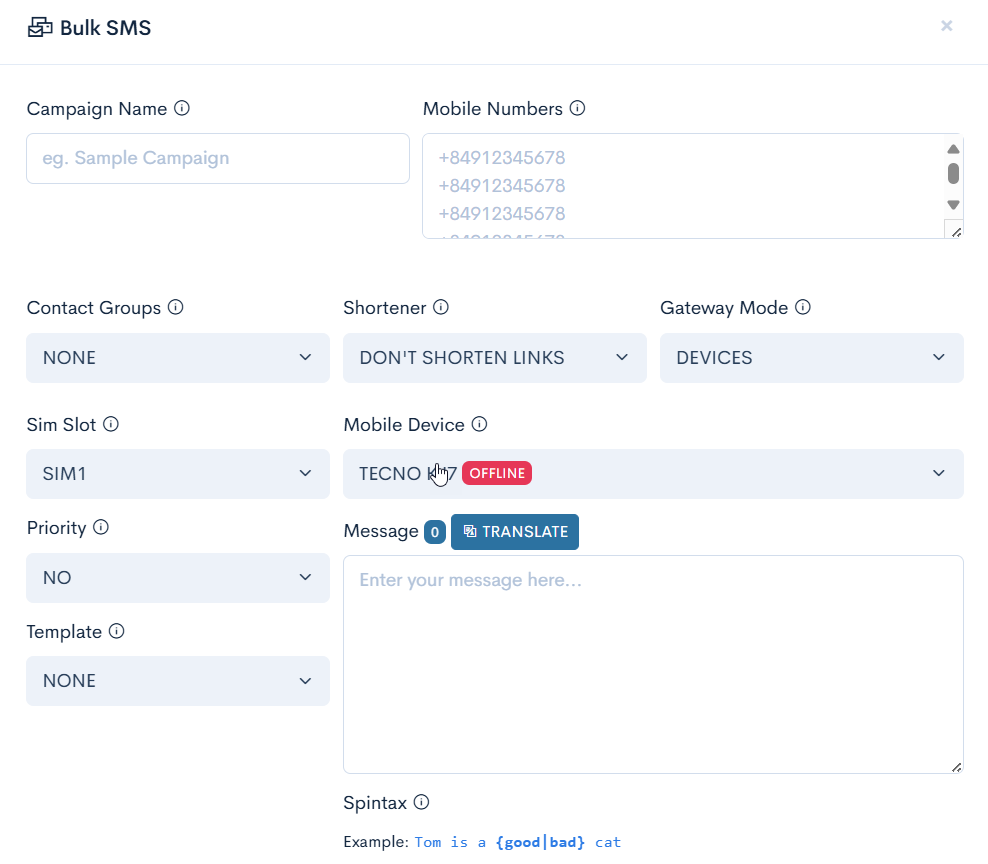Click the Spintax info icon
Image resolution: width=988 pixels, height=864 pixels.
click(420, 802)
